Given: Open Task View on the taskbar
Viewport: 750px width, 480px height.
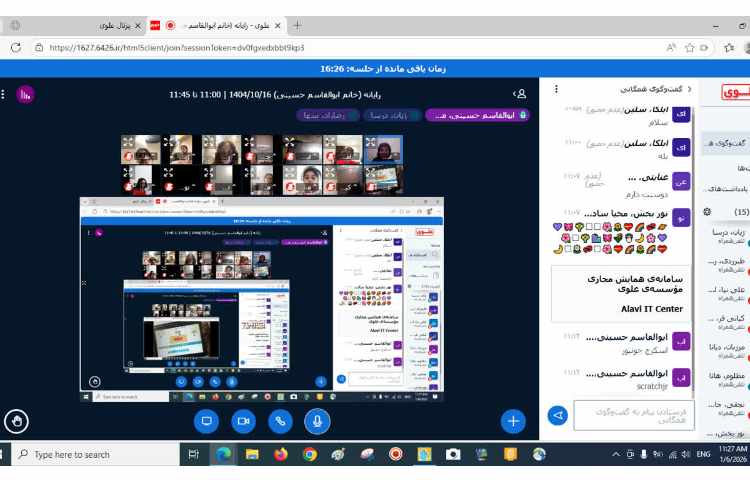Looking at the screenshot, I should 194,454.
